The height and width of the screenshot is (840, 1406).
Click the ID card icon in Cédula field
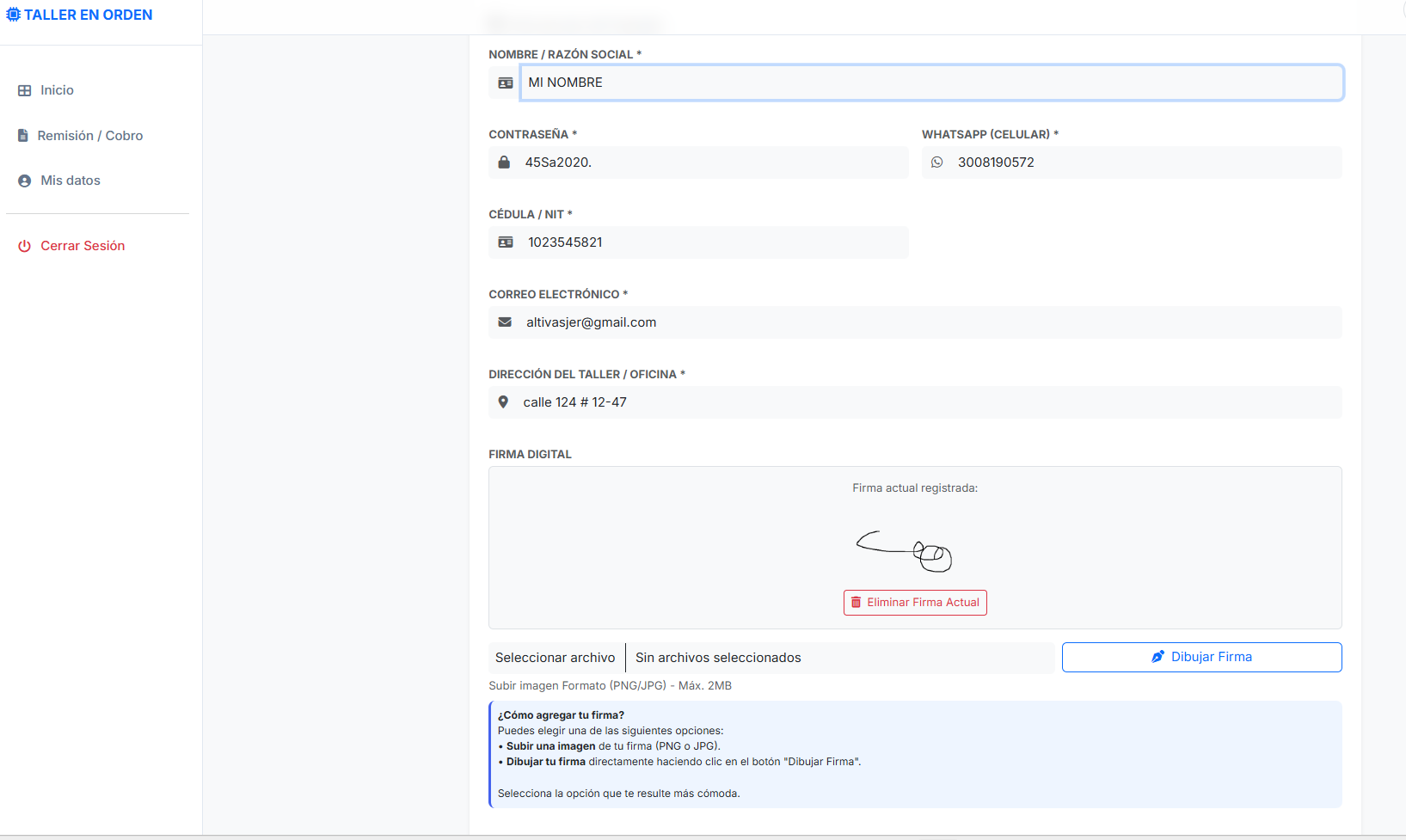[x=506, y=242]
